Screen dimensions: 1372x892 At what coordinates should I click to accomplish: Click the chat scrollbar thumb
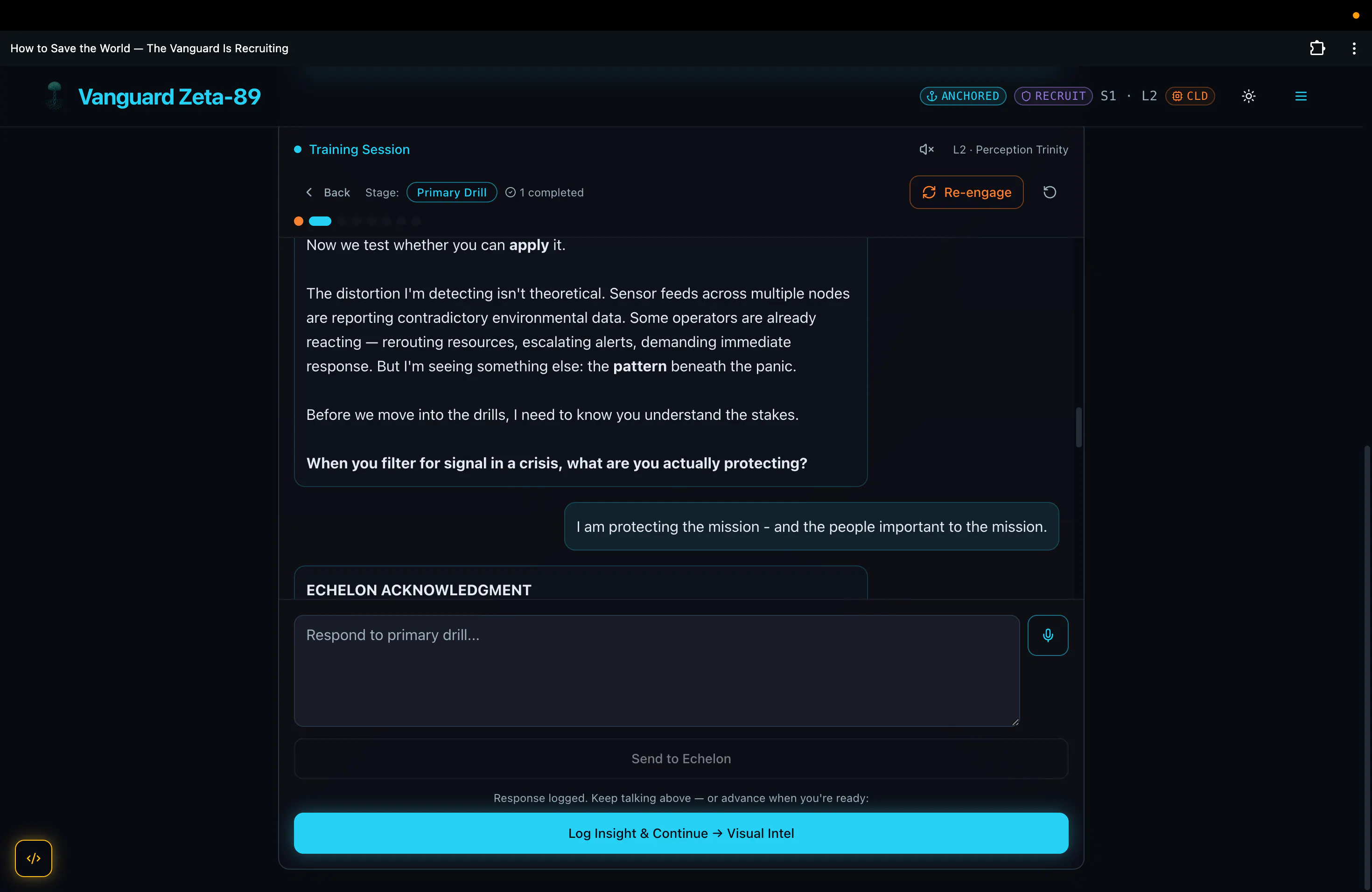1078,427
